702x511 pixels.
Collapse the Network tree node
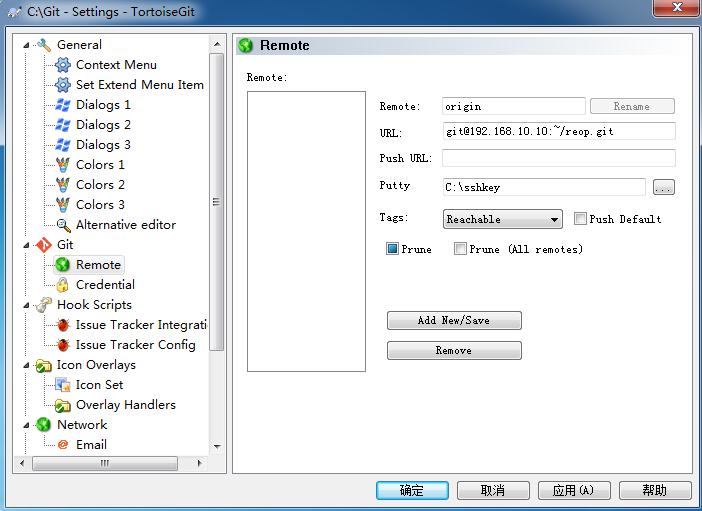click(x=26, y=425)
